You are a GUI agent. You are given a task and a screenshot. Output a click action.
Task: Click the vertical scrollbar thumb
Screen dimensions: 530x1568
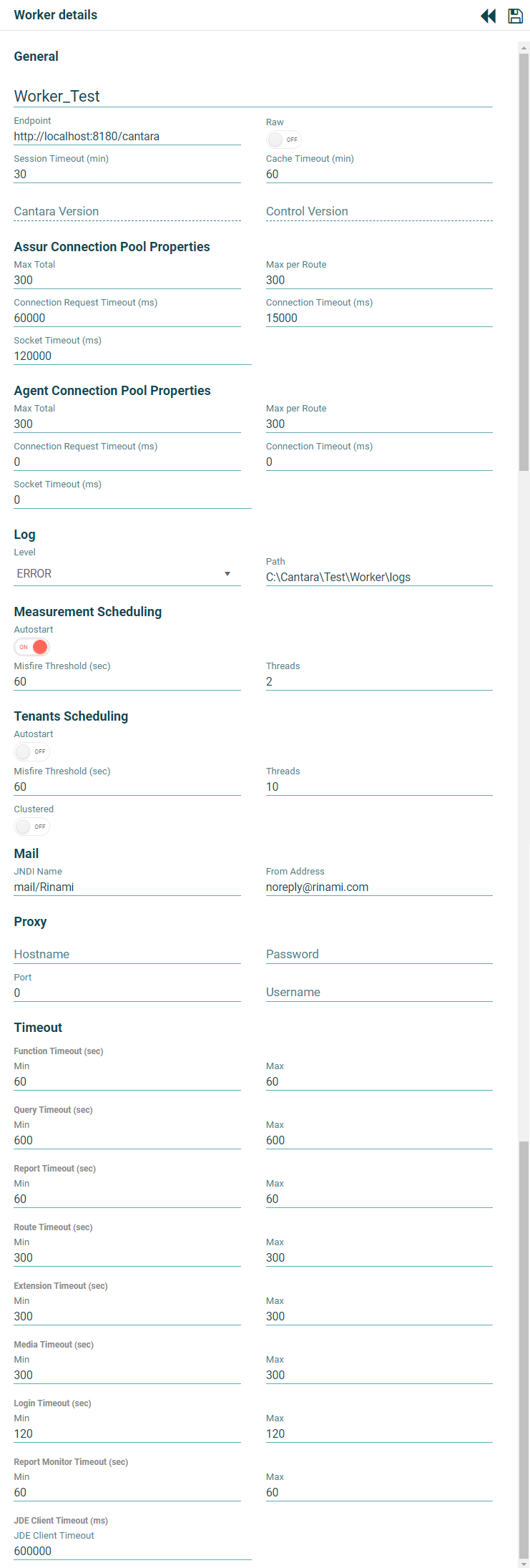click(x=524, y=258)
